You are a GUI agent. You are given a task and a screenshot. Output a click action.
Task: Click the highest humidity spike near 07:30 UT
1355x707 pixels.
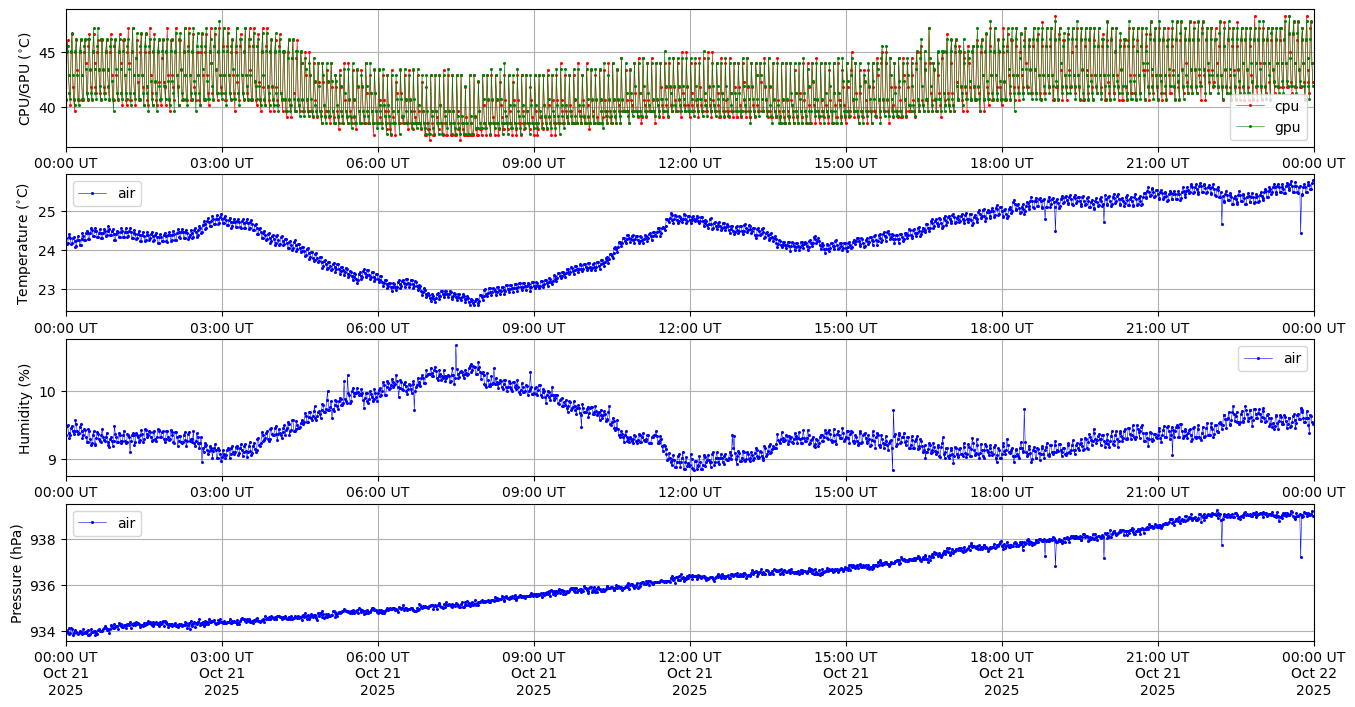pyautogui.click(x=456, y=345)
